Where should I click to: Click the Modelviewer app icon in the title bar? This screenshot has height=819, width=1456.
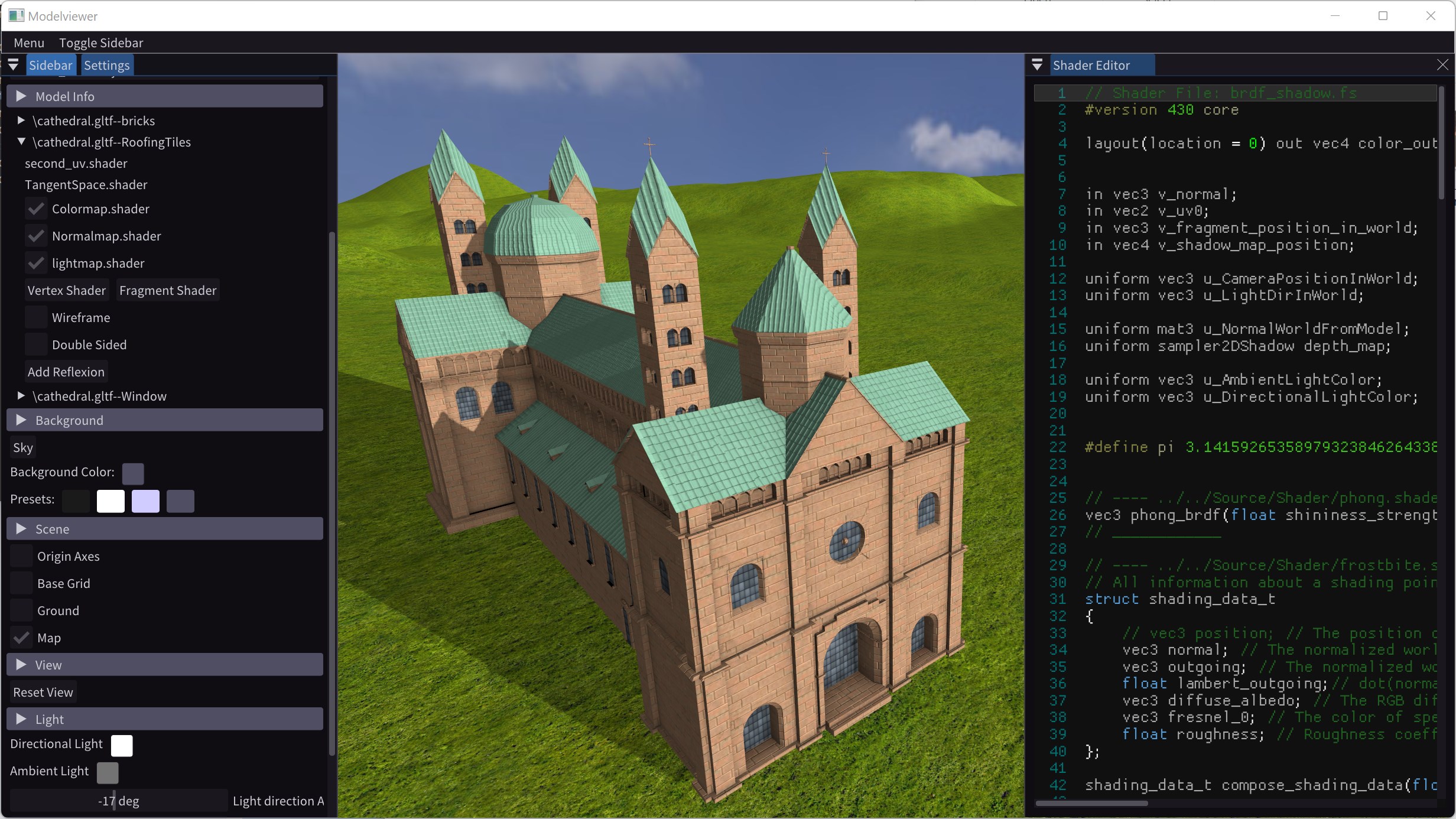[x=16, y=16]
